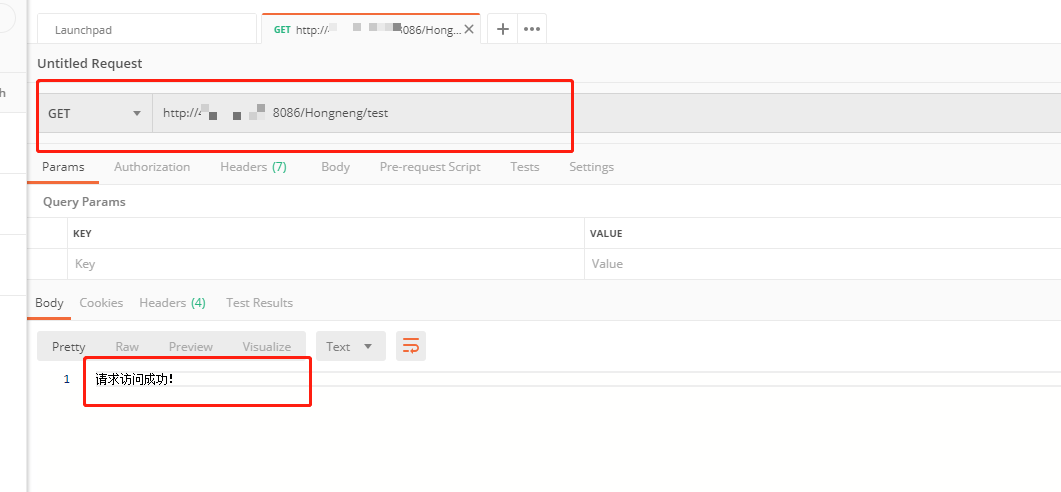The image size is (1061, 492).
Task: Switch to the Launchpad tab
Action: [147, 30]
